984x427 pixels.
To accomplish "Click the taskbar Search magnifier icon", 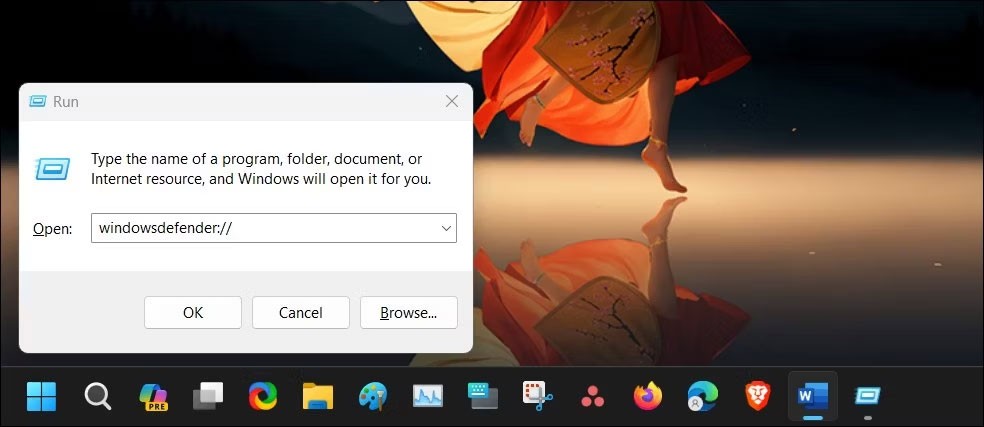I will 97,397.
